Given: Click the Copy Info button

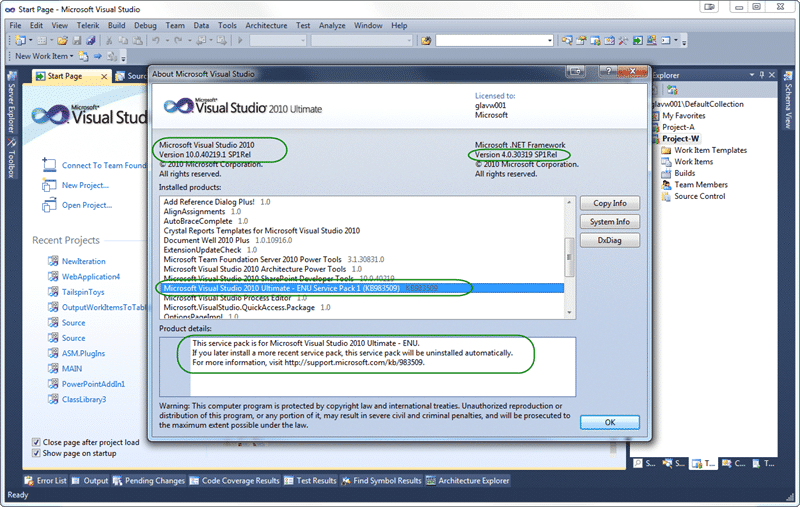Looking at the screenshot, I should (x=610, y=203).
